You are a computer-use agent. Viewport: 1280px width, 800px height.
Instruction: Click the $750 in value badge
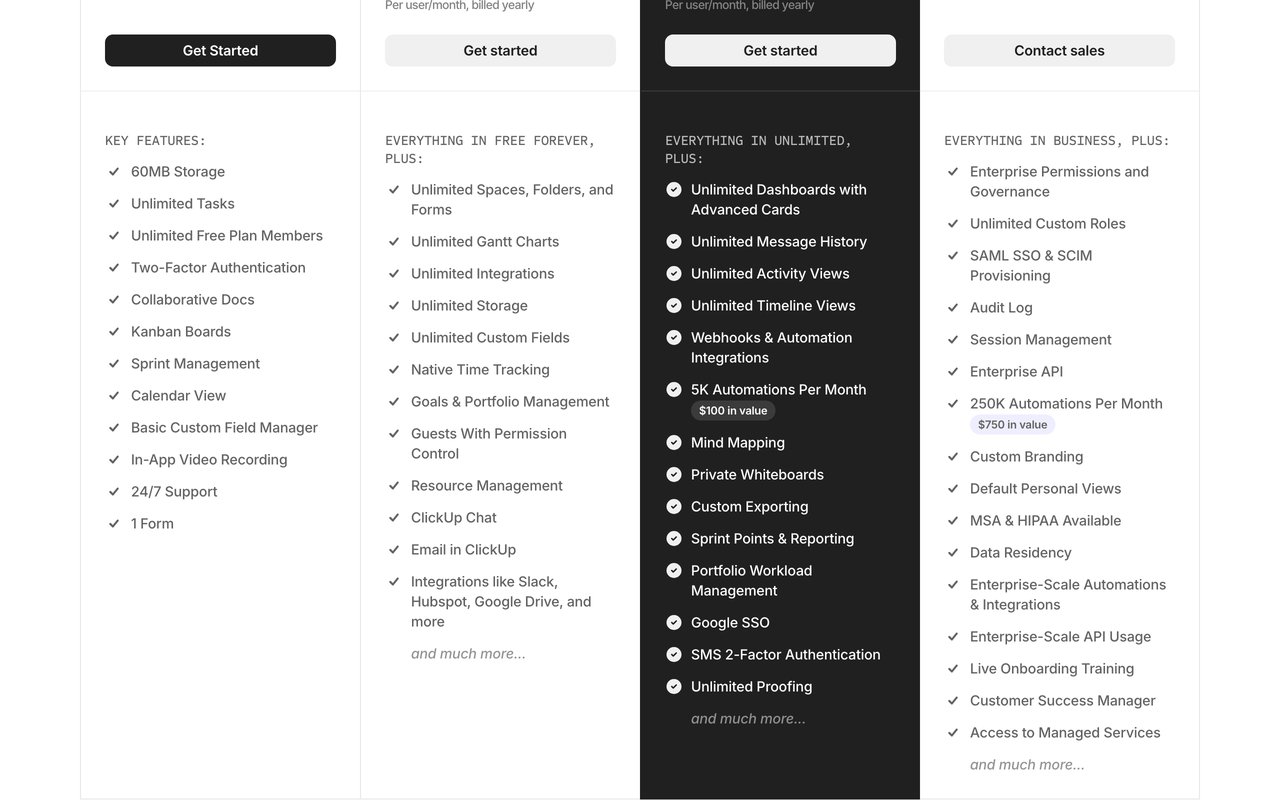point(1012,425)
